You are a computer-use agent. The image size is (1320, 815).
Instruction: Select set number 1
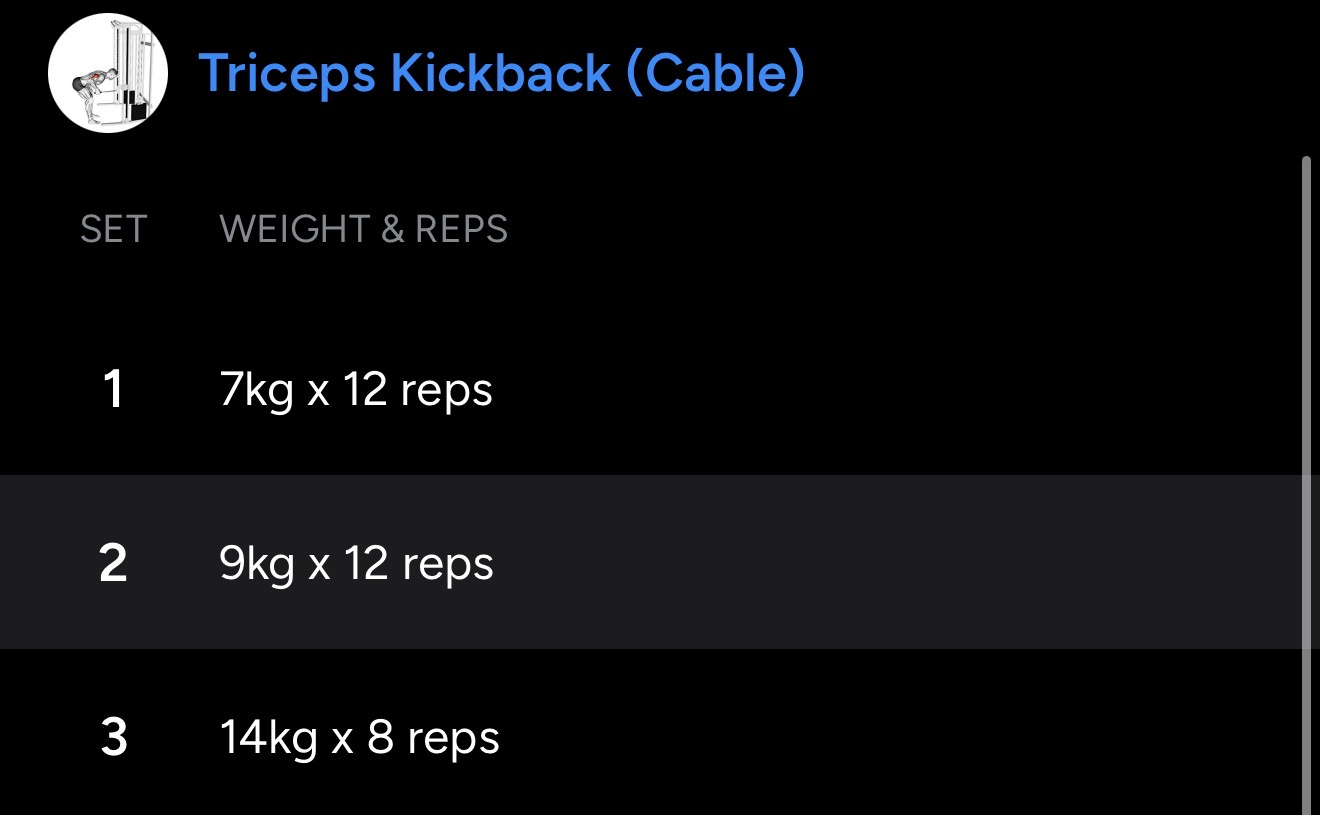(x=113, y=389)
